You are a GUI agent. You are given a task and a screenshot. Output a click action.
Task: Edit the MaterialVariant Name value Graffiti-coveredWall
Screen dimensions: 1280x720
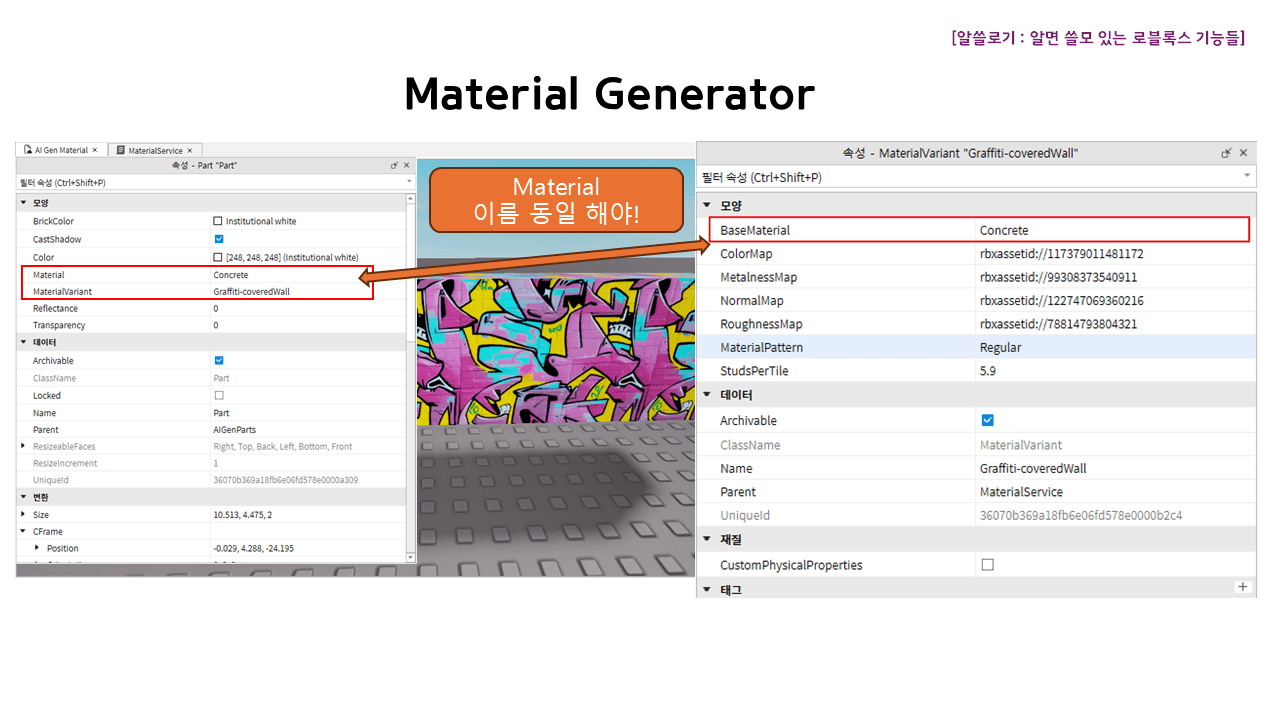[1033, 468]
